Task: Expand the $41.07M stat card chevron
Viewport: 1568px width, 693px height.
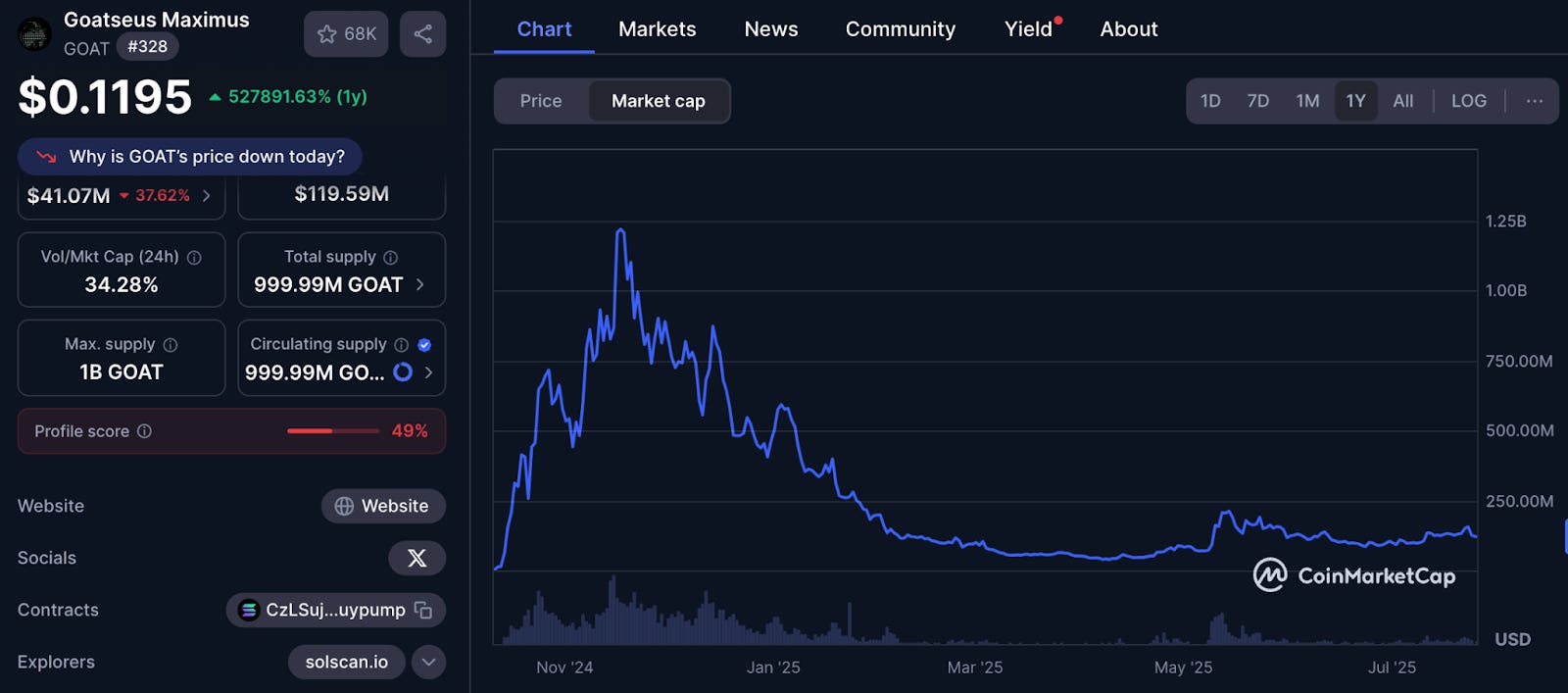Action: (x=206, y=196)
